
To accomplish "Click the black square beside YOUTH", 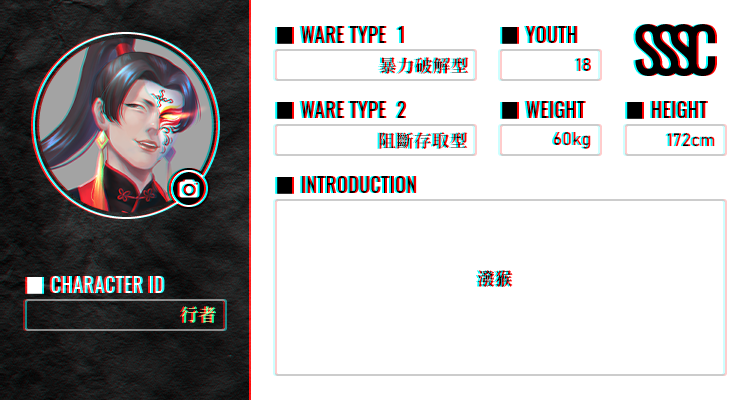I will tap(510, 35).
